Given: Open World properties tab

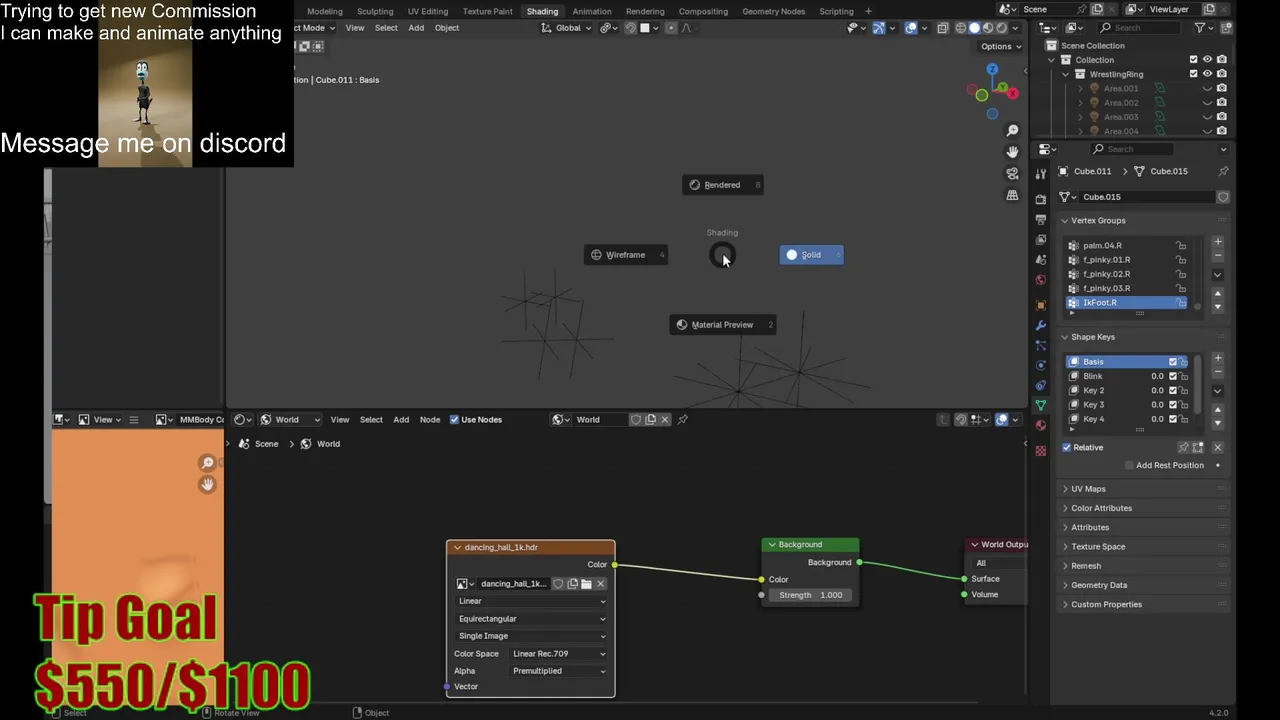Looking at the screenshot, I should (x=1041, y=280).
